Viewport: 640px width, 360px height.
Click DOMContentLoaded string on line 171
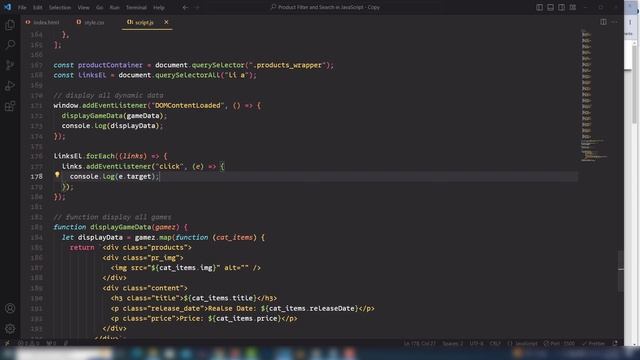tap(188, 105)
